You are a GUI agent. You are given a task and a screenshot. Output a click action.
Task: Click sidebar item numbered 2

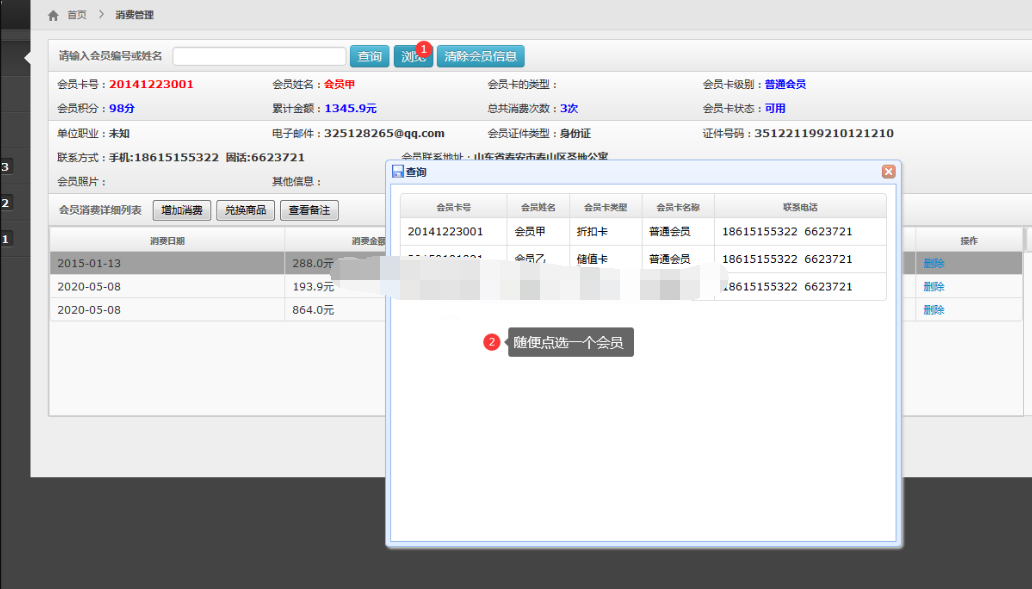pos(5,203)
